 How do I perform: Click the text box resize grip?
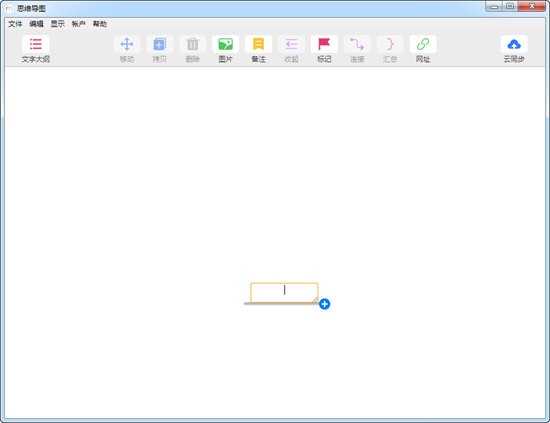[315, 300]
